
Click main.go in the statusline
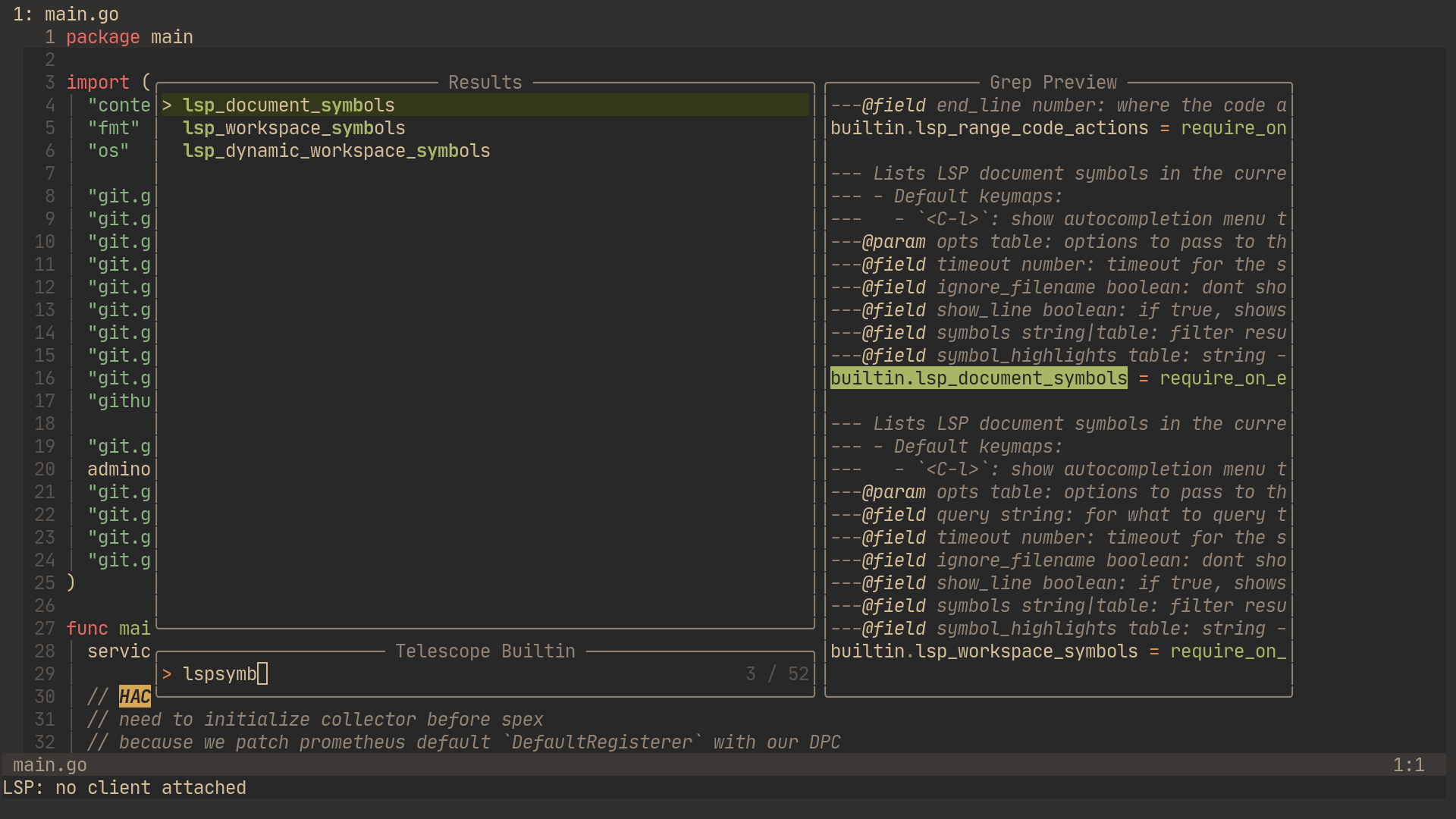point(49,764)
